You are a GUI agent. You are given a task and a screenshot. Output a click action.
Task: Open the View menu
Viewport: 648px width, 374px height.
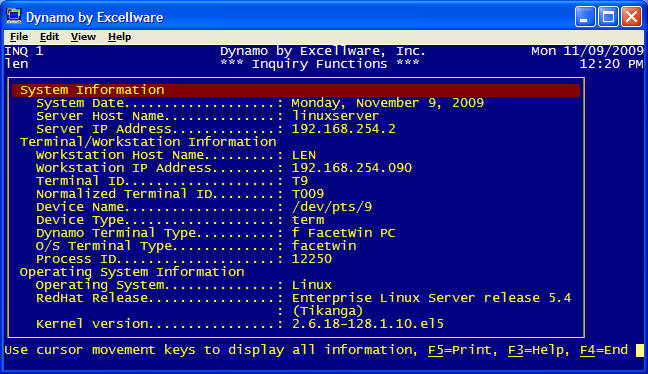pos(83,37)
